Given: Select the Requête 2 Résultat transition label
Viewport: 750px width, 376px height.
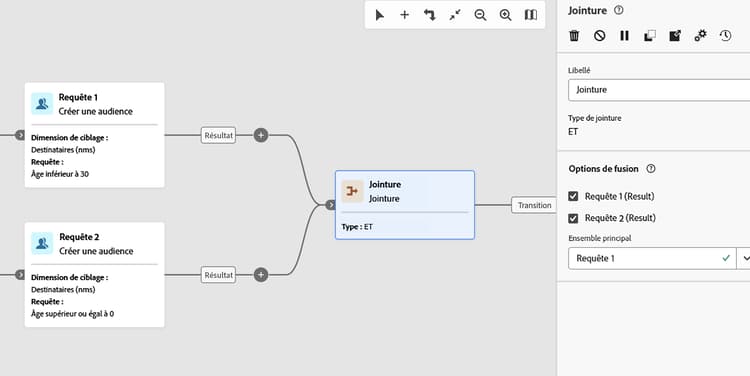Looking at the screenshot, I should click(x=219, y=275).
